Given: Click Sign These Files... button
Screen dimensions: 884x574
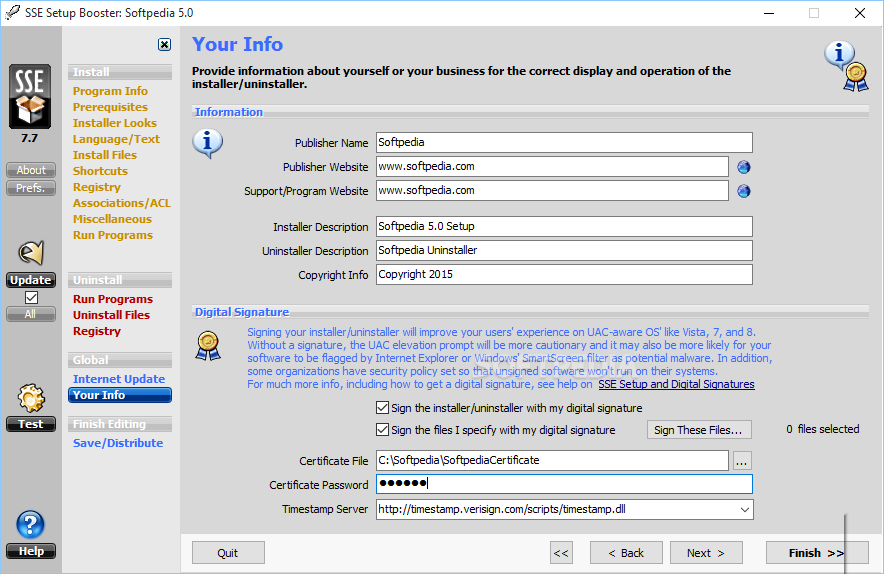Looking at the screenshot, I should (x=699, y=430).
